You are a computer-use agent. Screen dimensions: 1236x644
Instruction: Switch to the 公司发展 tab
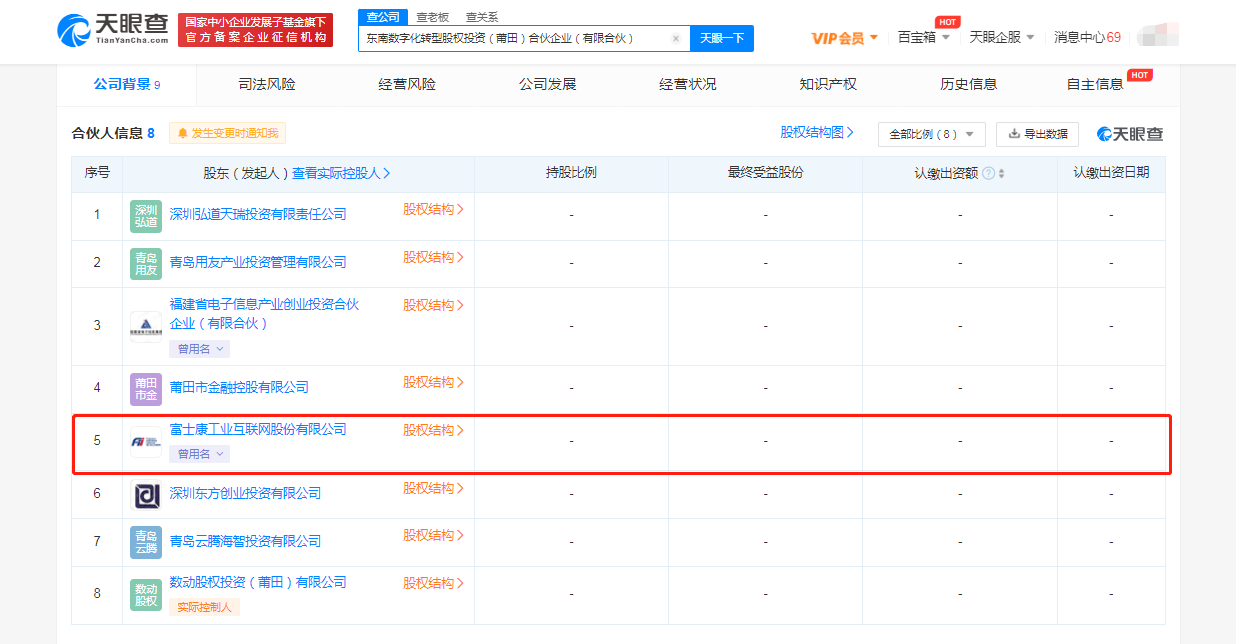pos(547,85)
